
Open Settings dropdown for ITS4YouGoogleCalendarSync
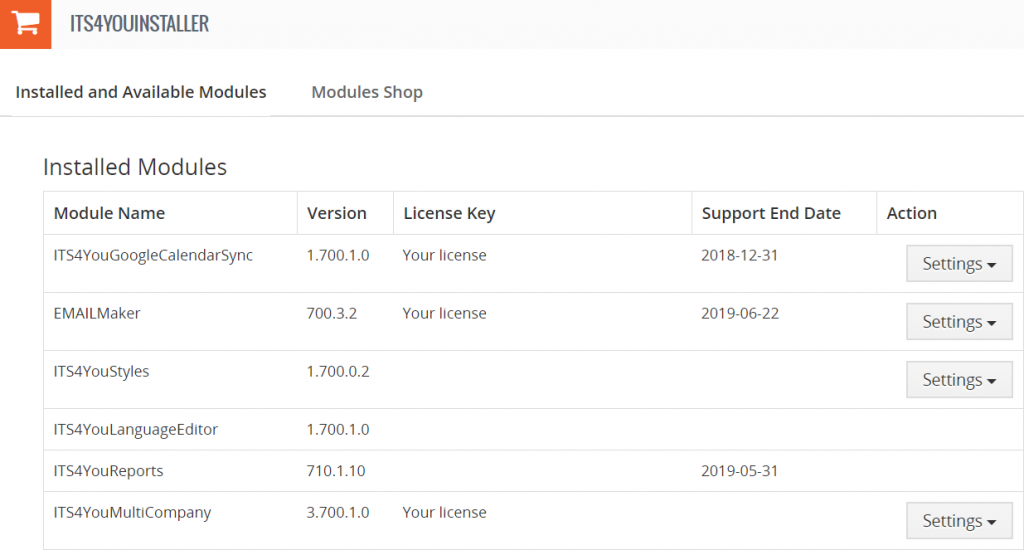click(959, 264)
